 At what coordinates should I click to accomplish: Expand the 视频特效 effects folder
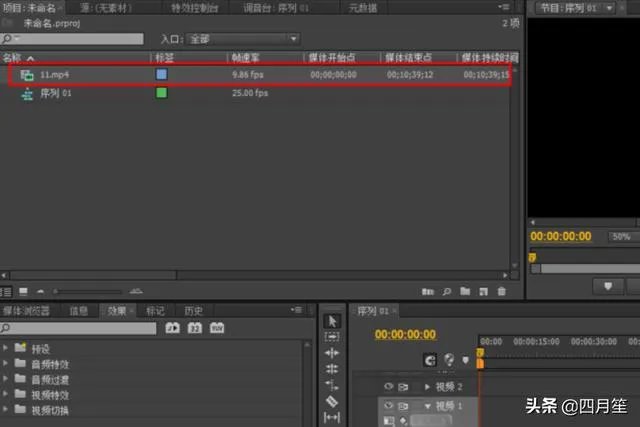coord(5,394)
